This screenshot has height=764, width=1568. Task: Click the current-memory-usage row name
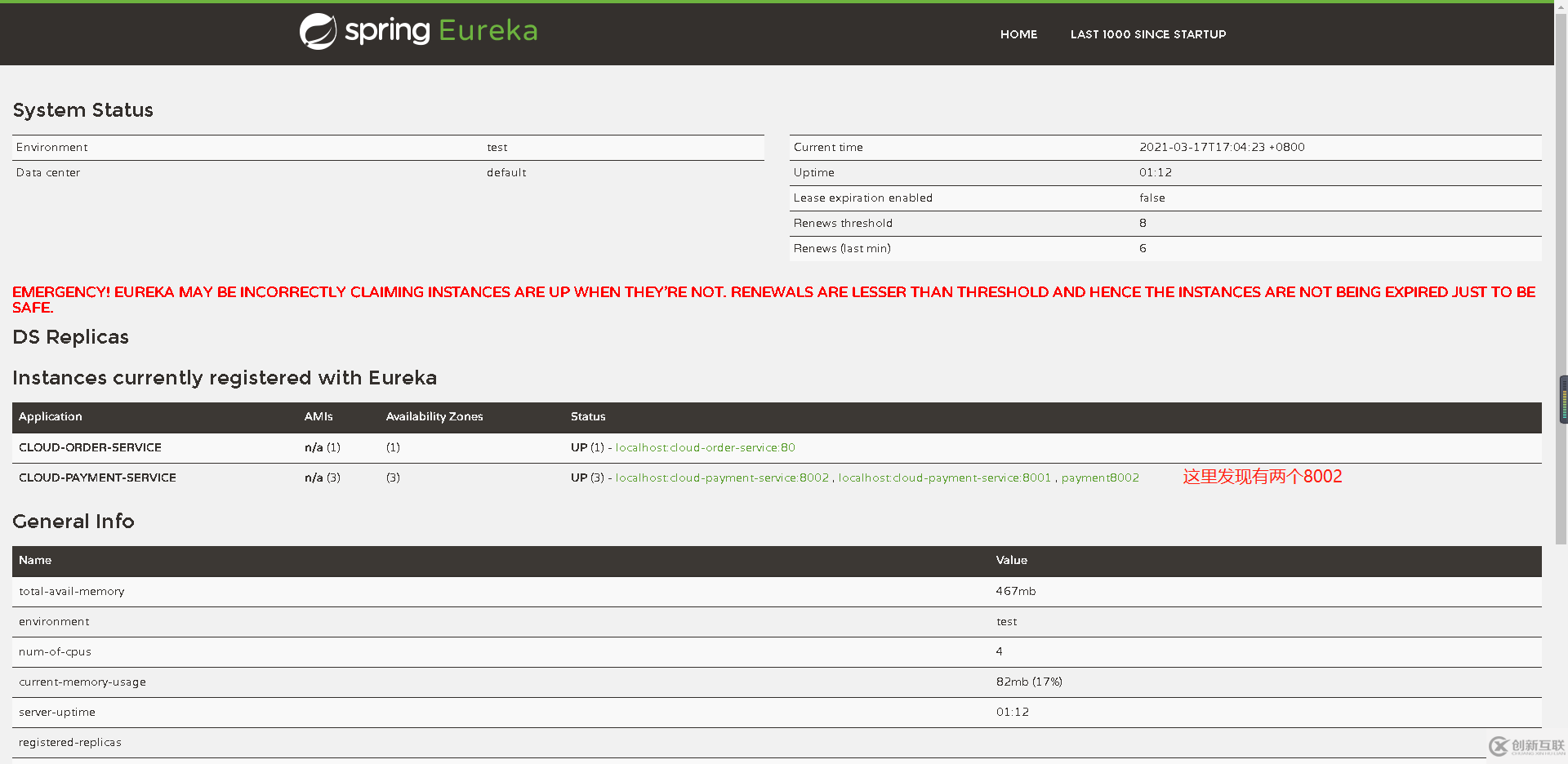coord(82,682)
